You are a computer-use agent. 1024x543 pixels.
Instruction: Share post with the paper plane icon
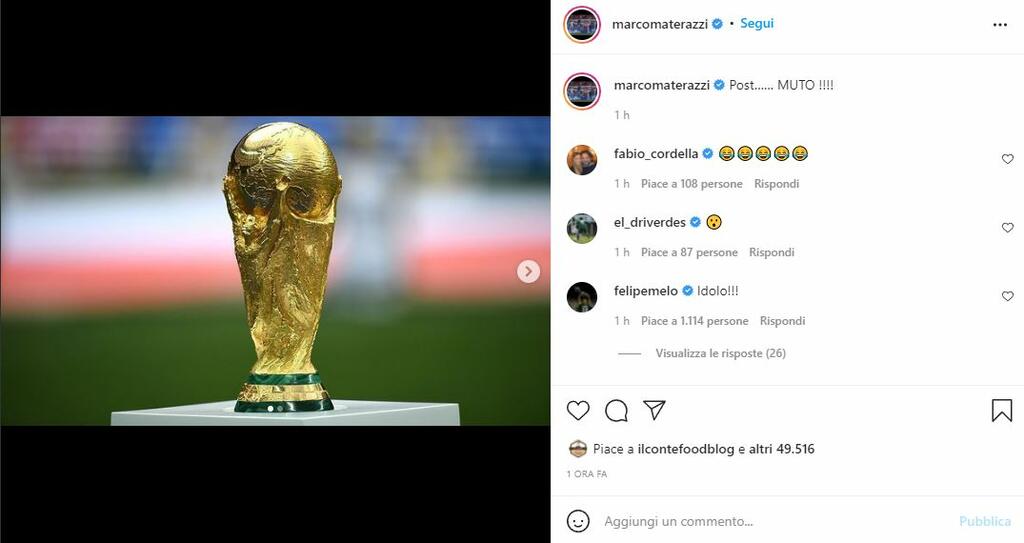point(654,410)
